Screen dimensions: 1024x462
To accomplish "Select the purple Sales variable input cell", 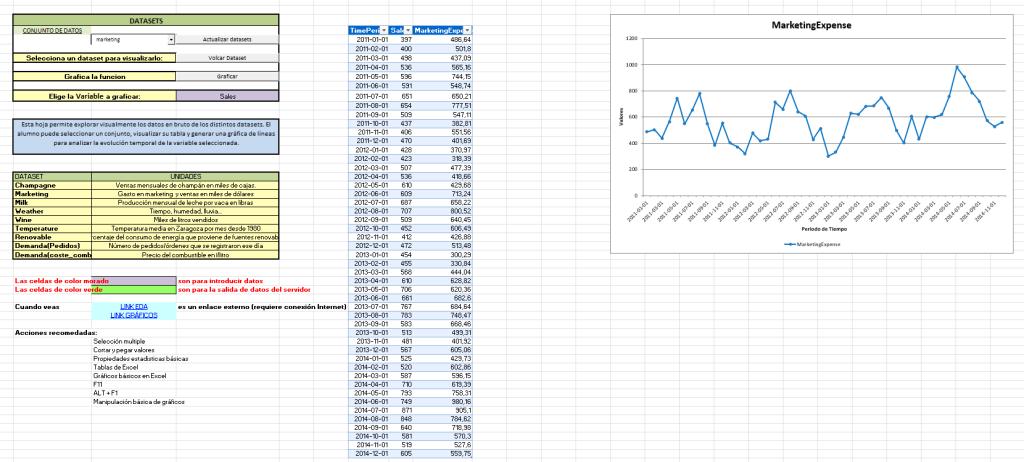I will [x=227, y=96].
